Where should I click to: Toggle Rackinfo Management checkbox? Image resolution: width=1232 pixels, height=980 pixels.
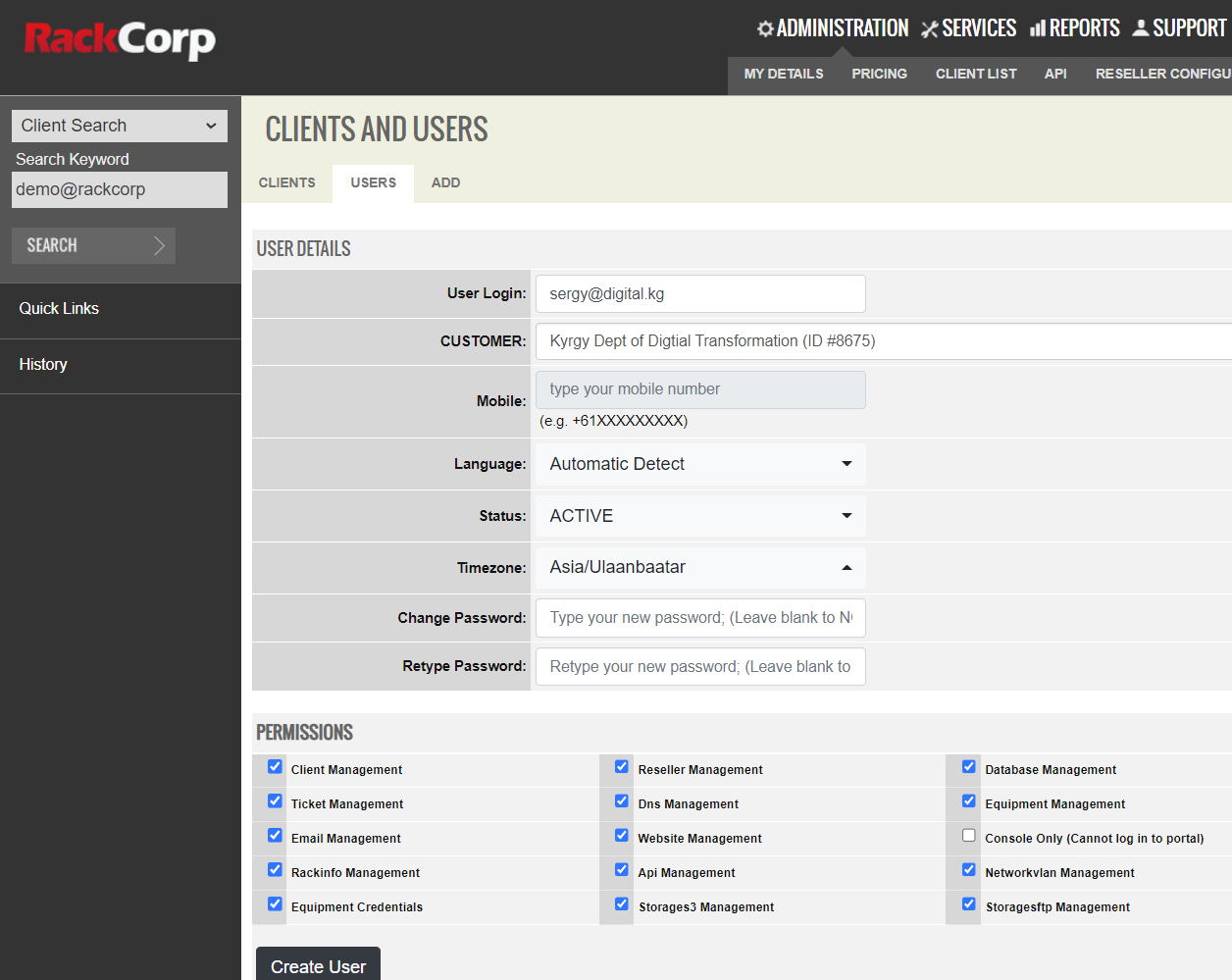tap(275, 870)
